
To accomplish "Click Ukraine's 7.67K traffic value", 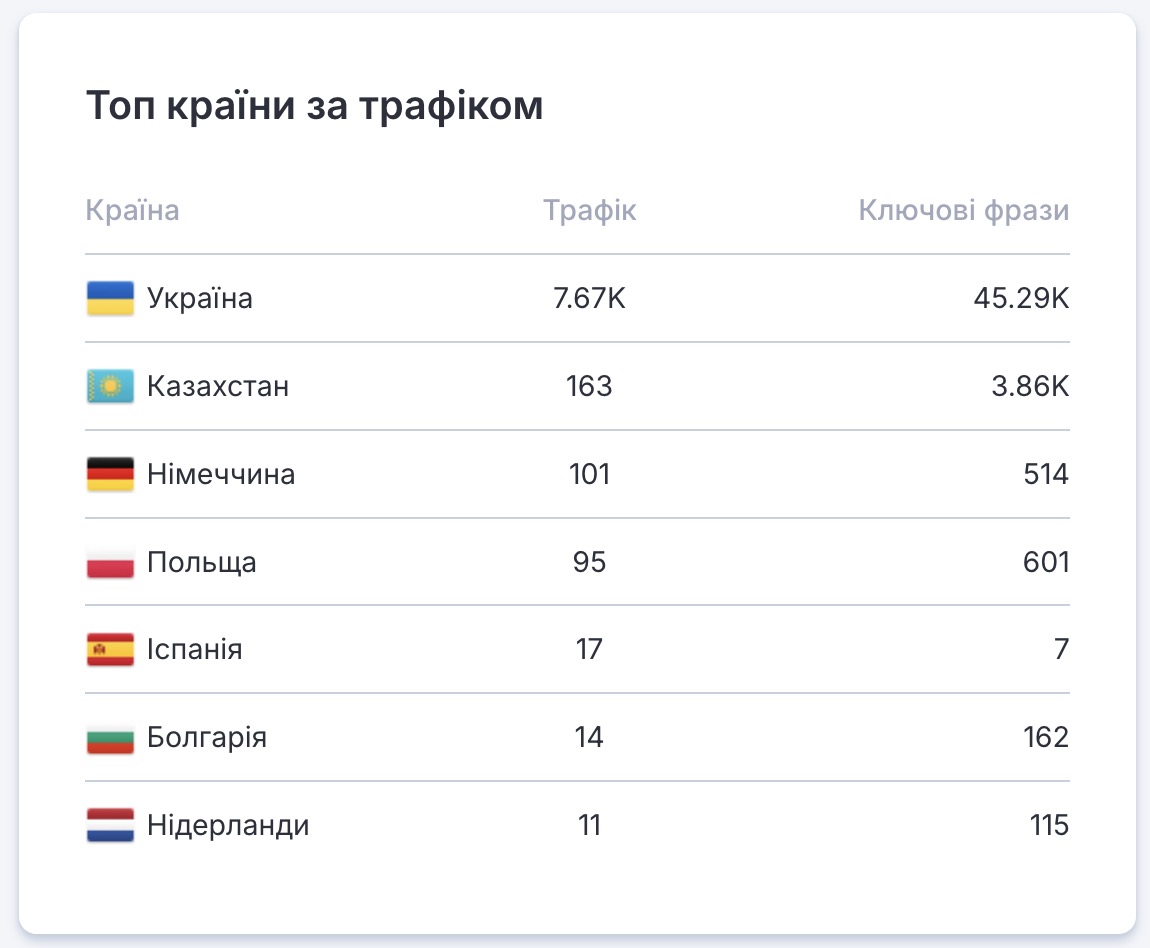I will click(589, 298).
